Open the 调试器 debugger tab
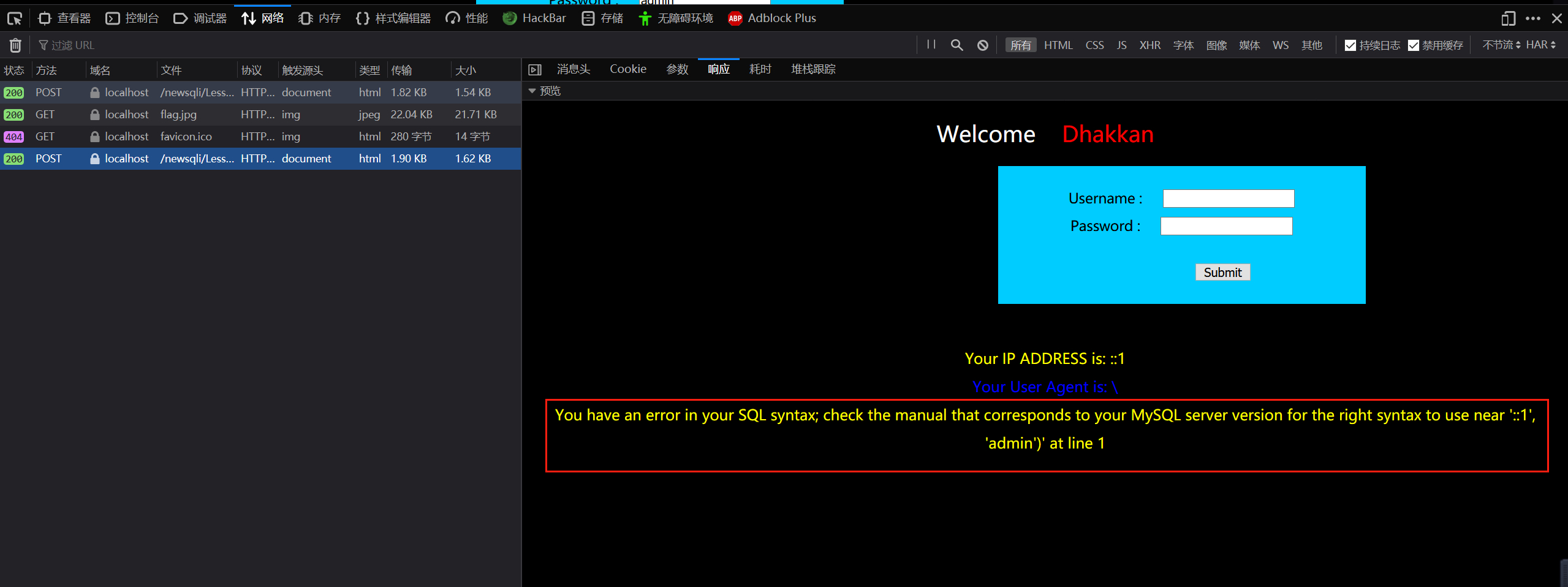This screenshot has width=1568, height=587. pos(200,18)
